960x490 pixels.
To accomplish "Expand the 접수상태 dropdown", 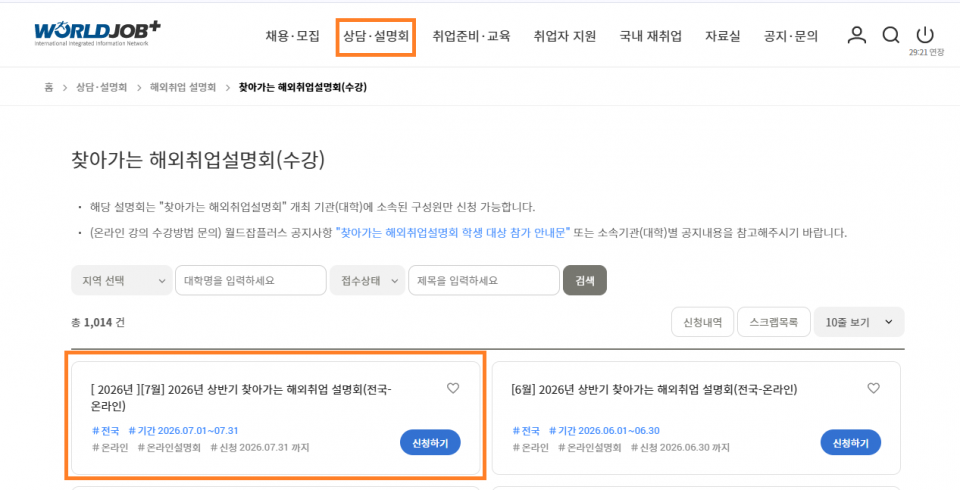I will (x=367, y=281).
